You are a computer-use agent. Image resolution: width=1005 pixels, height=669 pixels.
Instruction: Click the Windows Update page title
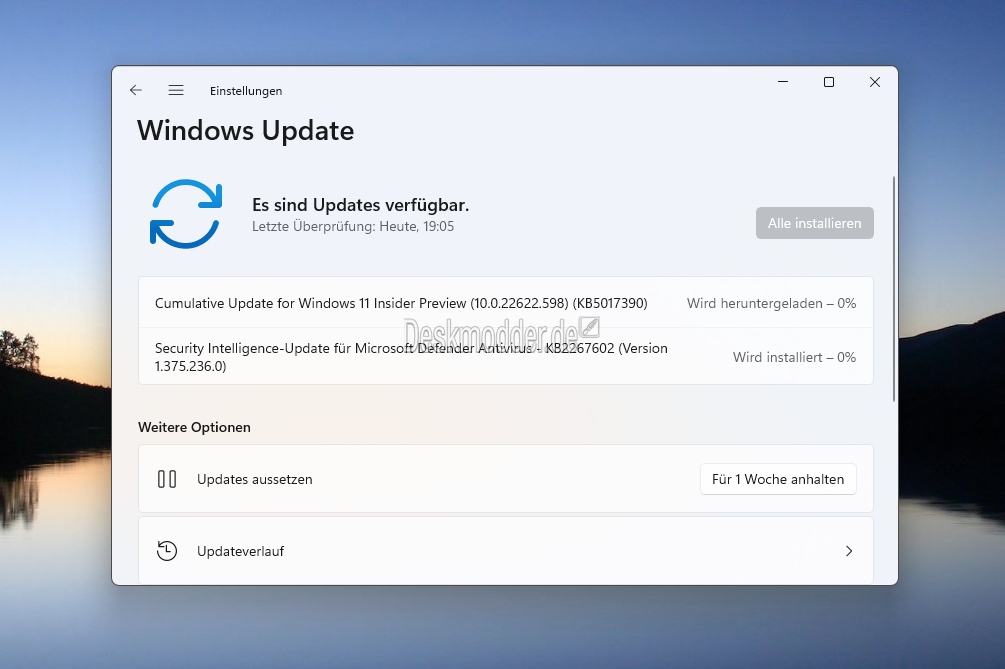click(x=245, y=131)
